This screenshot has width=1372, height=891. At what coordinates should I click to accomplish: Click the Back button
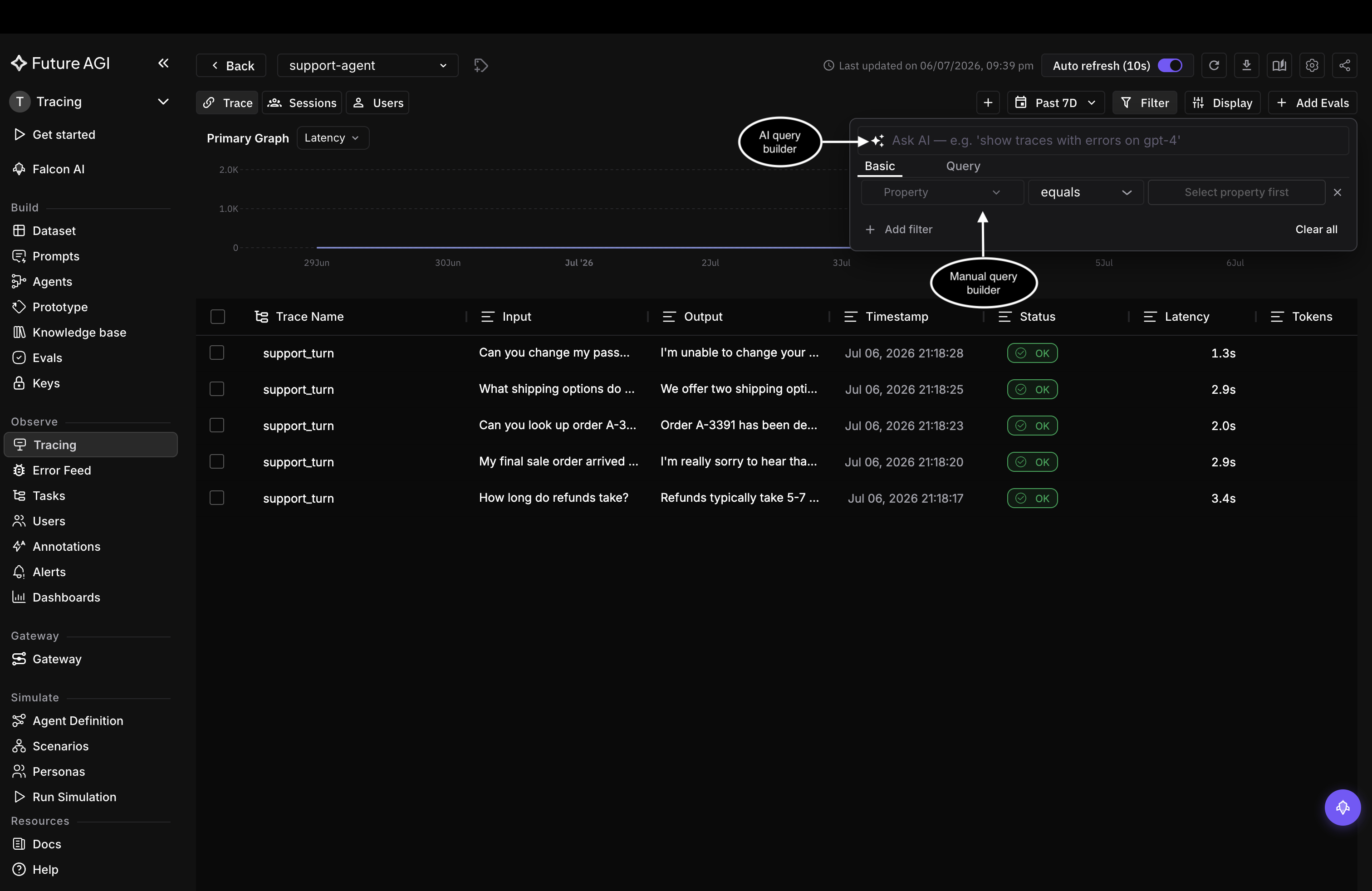click(x=231, y=66)
